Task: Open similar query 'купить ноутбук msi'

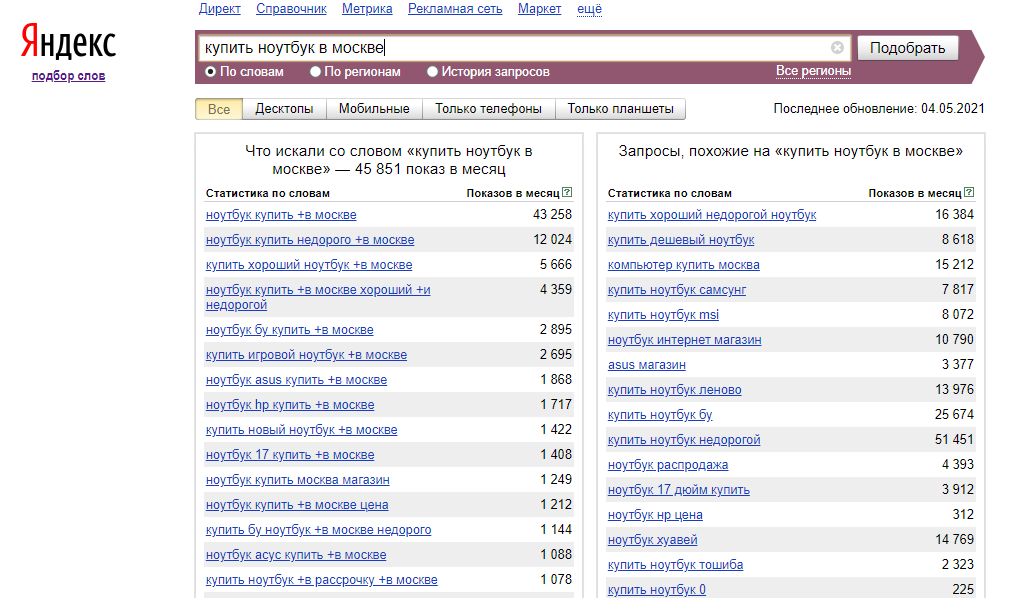Action: click(663, 316)
